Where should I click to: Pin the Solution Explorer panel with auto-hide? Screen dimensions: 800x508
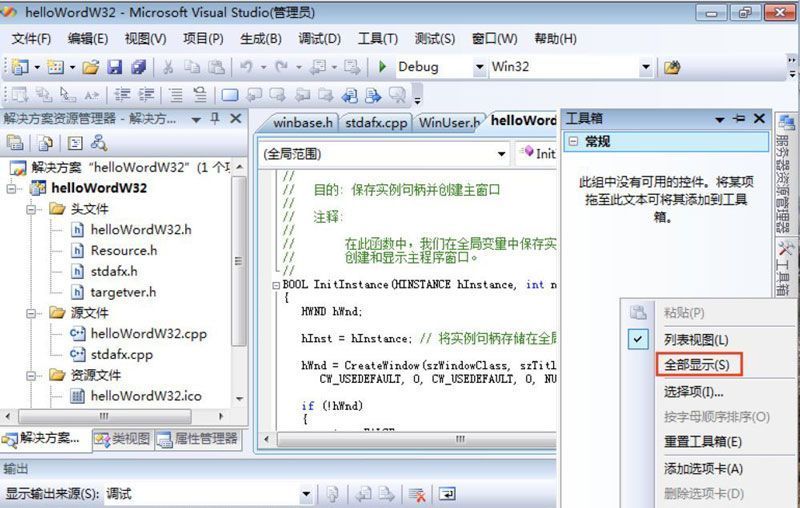tap(214, 119)
